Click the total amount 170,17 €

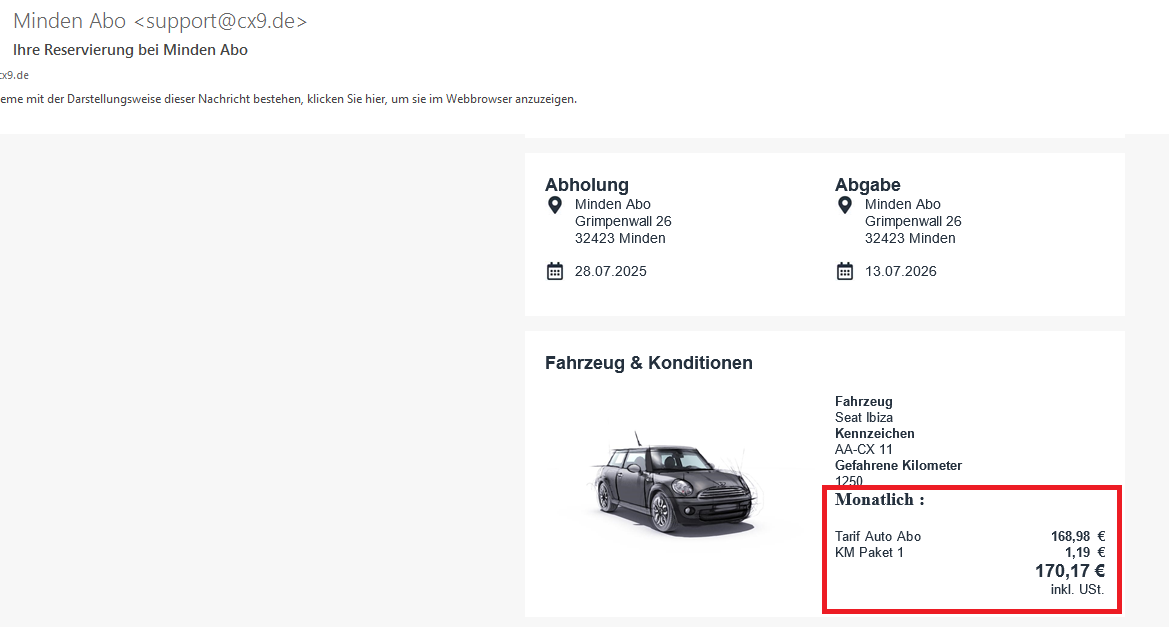pos(1069,571)
